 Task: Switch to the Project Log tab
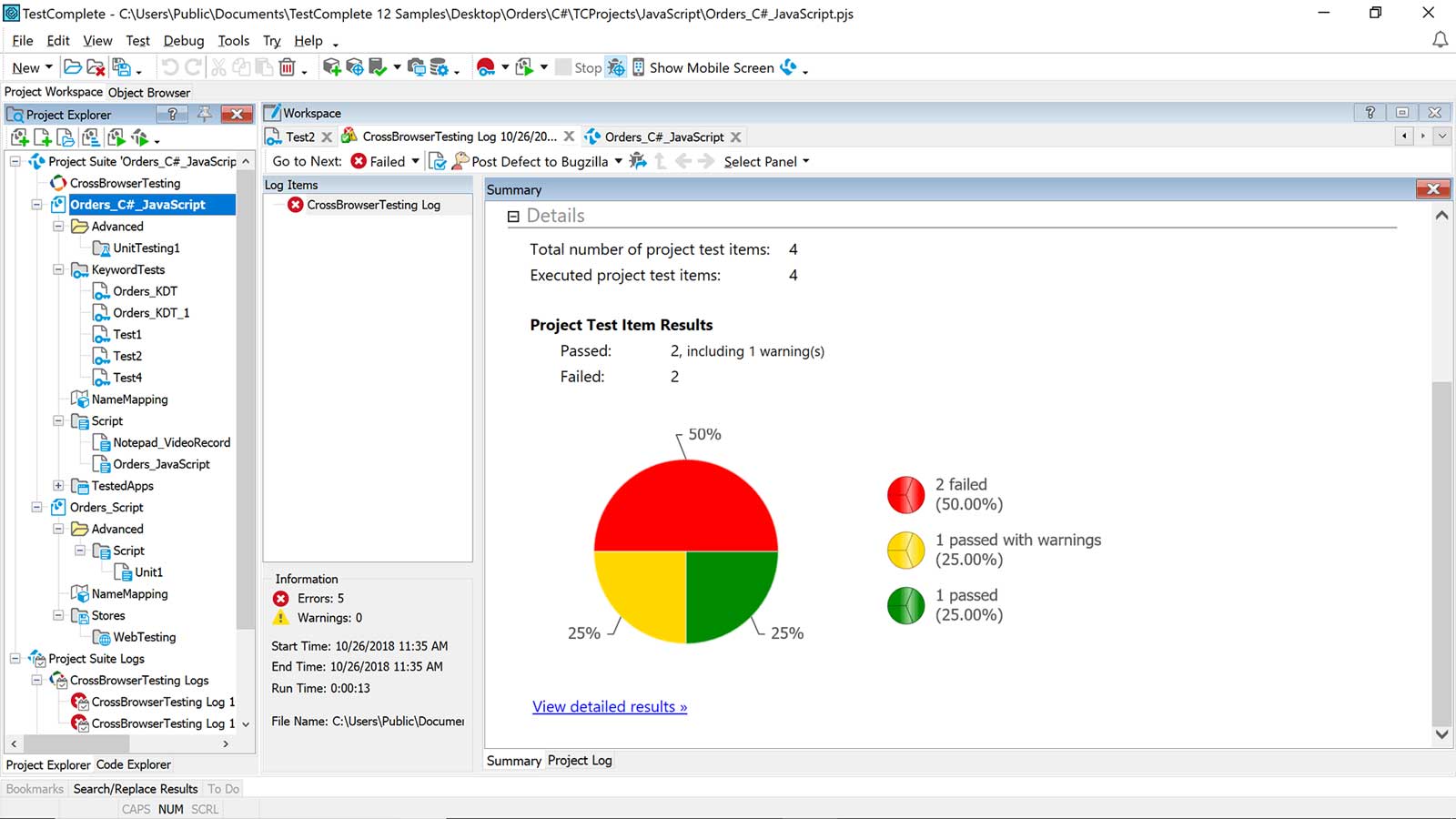tap(579, 760)
